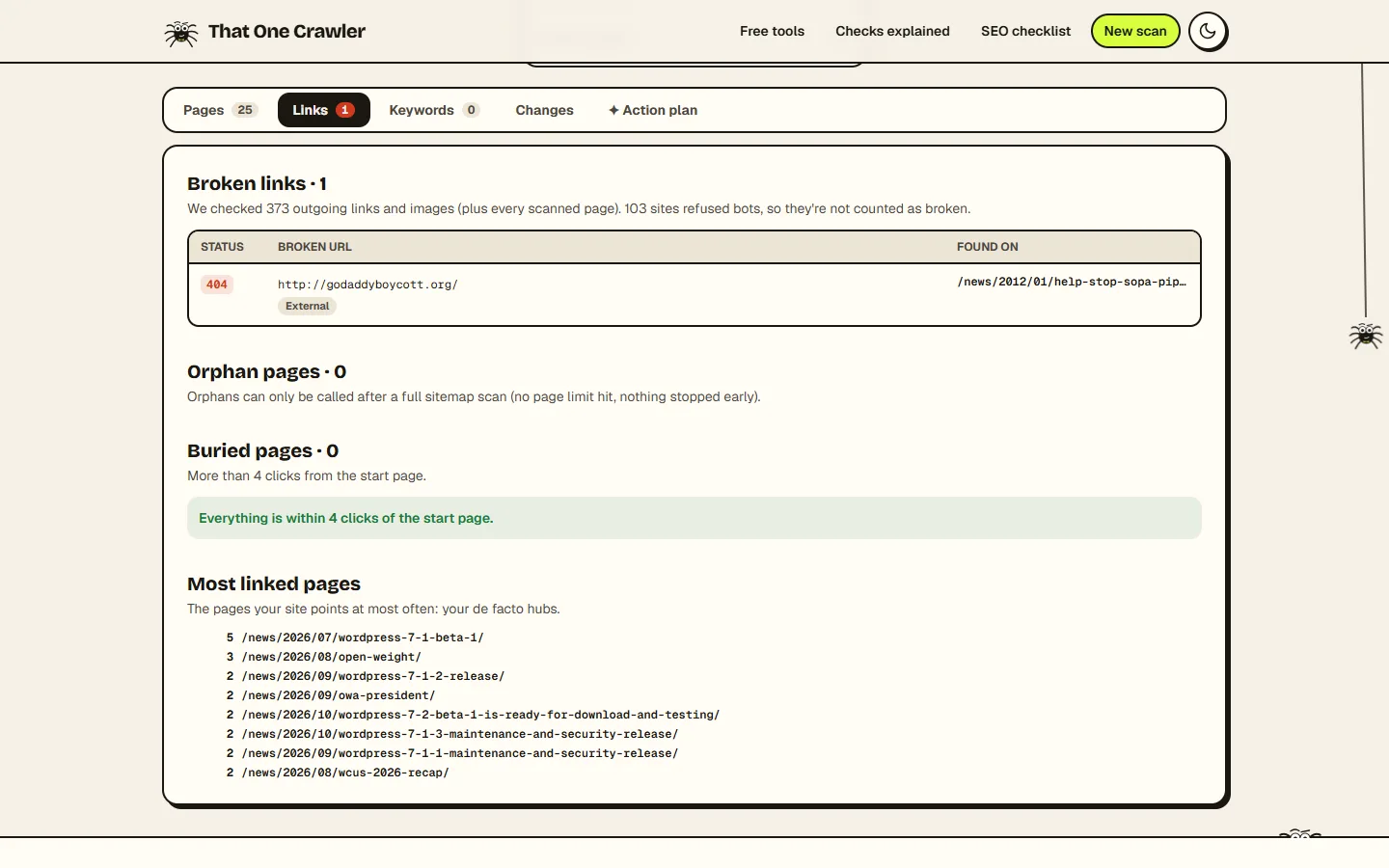Click the BROKEN URL column header
This screenshot has width=1389, height=868.
point(314,247)
